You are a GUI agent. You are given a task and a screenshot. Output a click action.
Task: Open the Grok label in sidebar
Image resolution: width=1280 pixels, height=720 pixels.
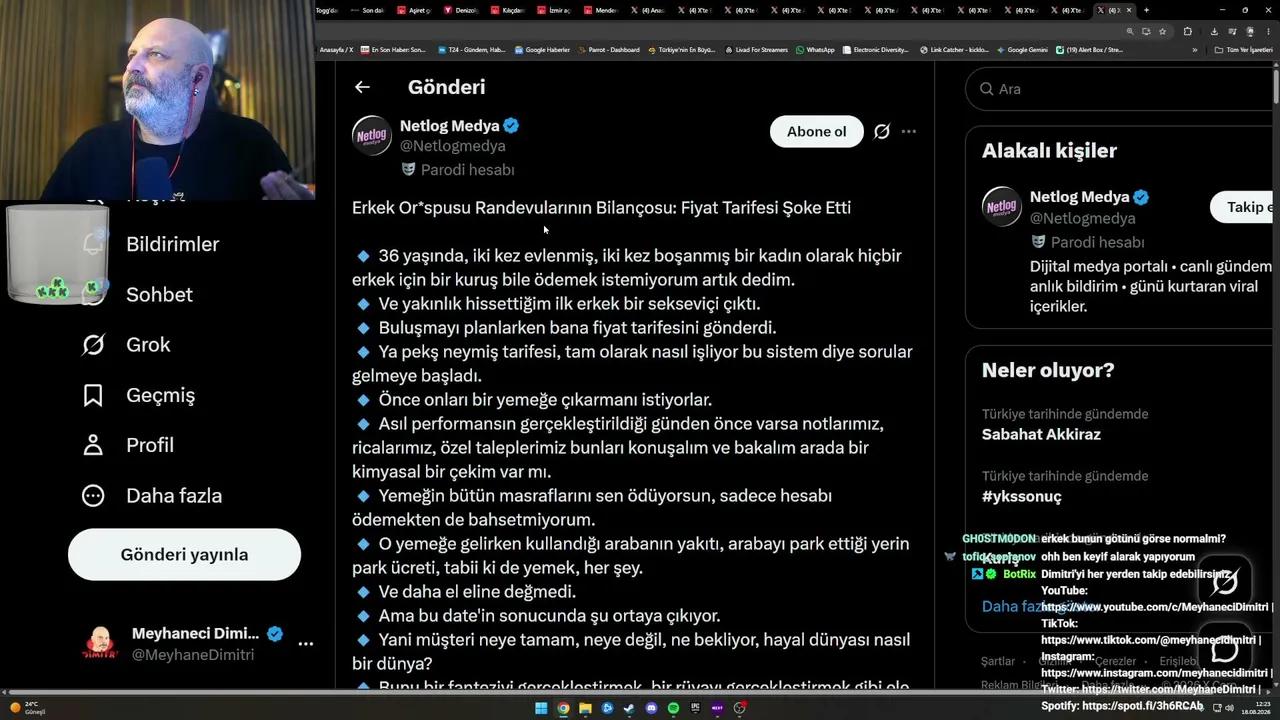coord(148,345)
